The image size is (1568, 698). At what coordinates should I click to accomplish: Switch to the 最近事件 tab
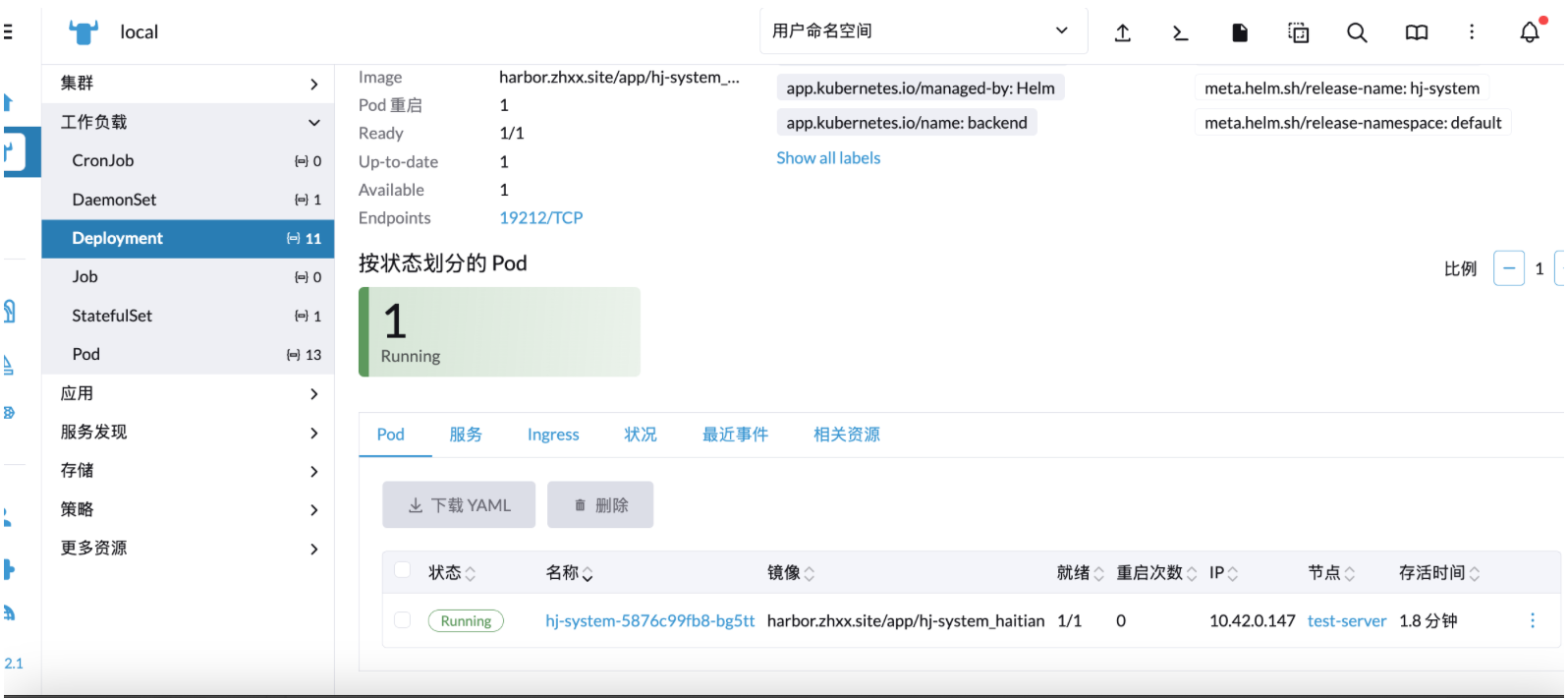click(x=735, y=435)
